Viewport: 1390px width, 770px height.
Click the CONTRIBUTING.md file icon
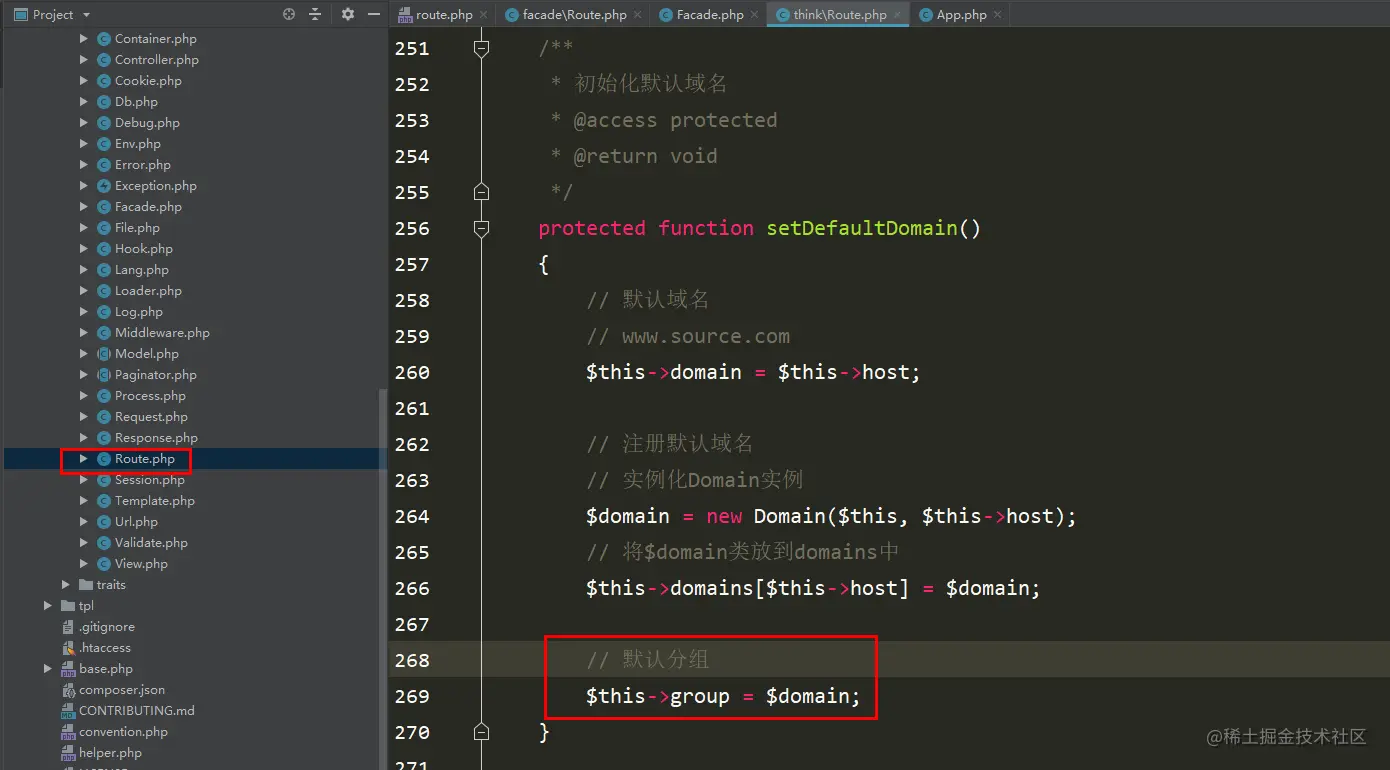coord(68,711)
